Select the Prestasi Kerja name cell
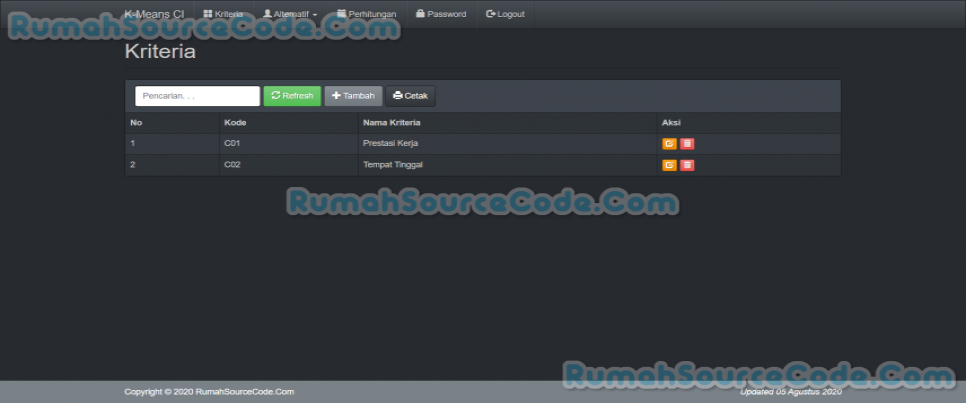The width and height of the screenshot is (966, 403). pos(508,144)
